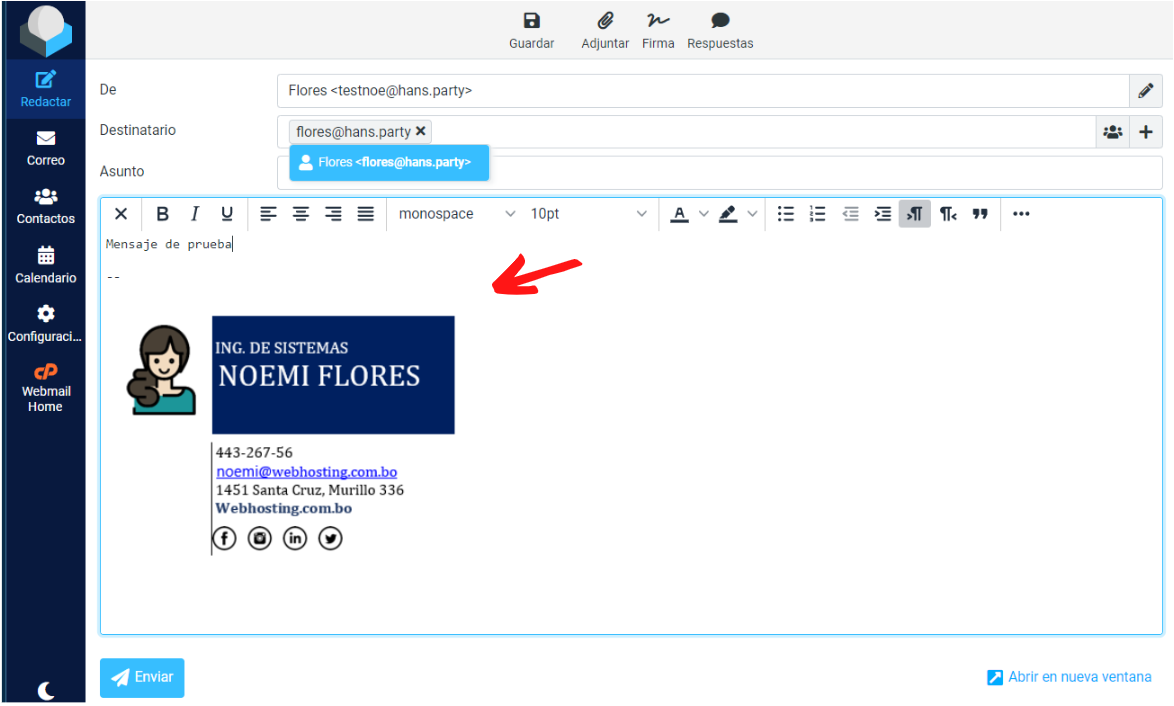1174x706 pixels.
Task: Send the message with Enviar
Action: [142, 677]
